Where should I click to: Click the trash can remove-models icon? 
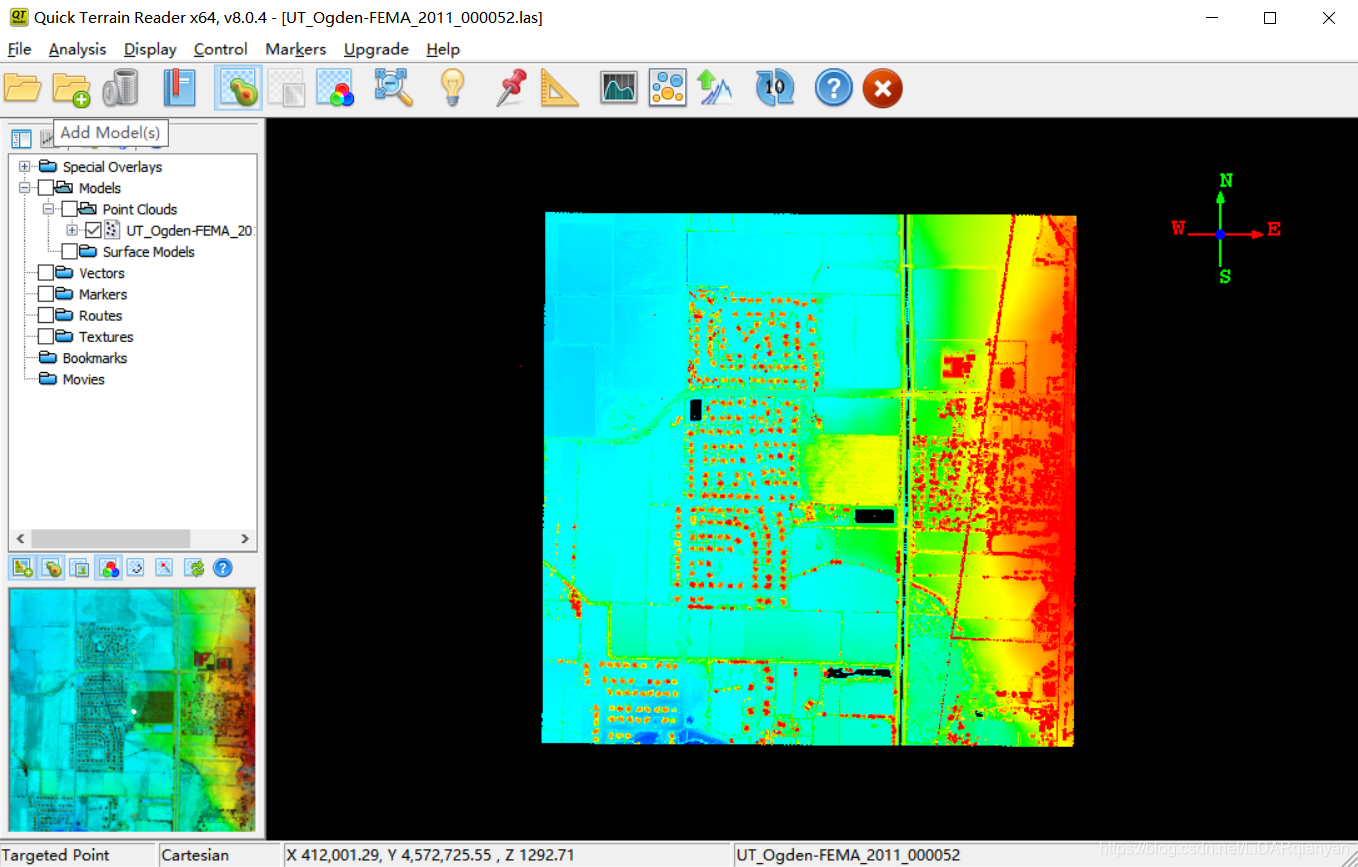pos(120,88)
